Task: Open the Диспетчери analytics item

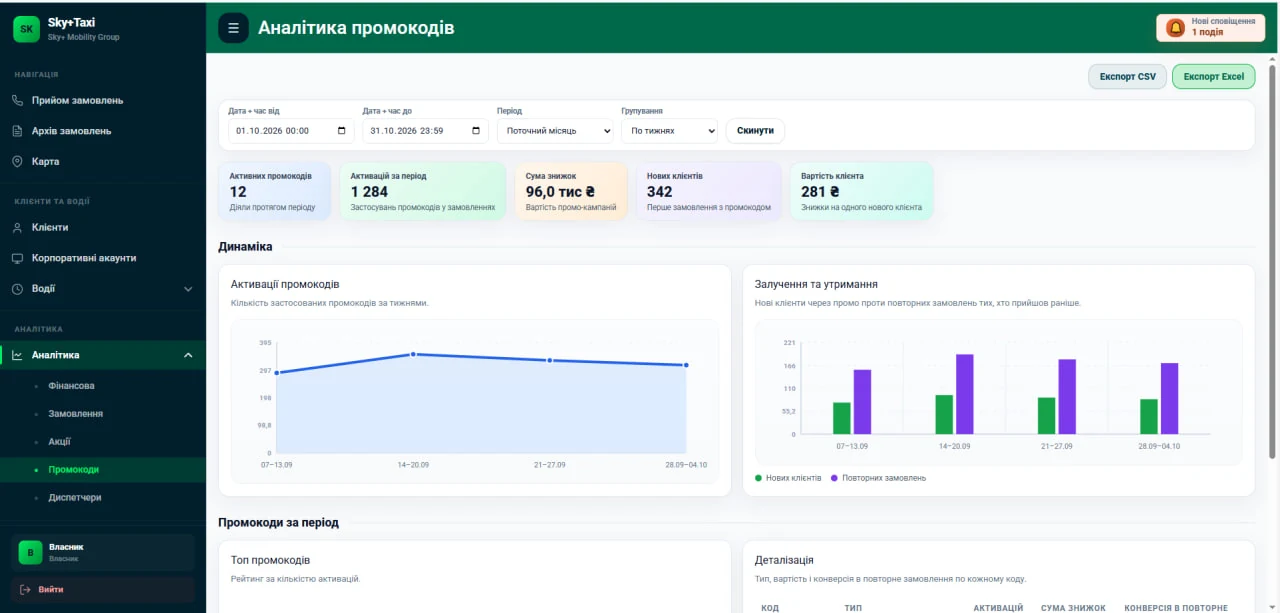Action: (74, 498)
